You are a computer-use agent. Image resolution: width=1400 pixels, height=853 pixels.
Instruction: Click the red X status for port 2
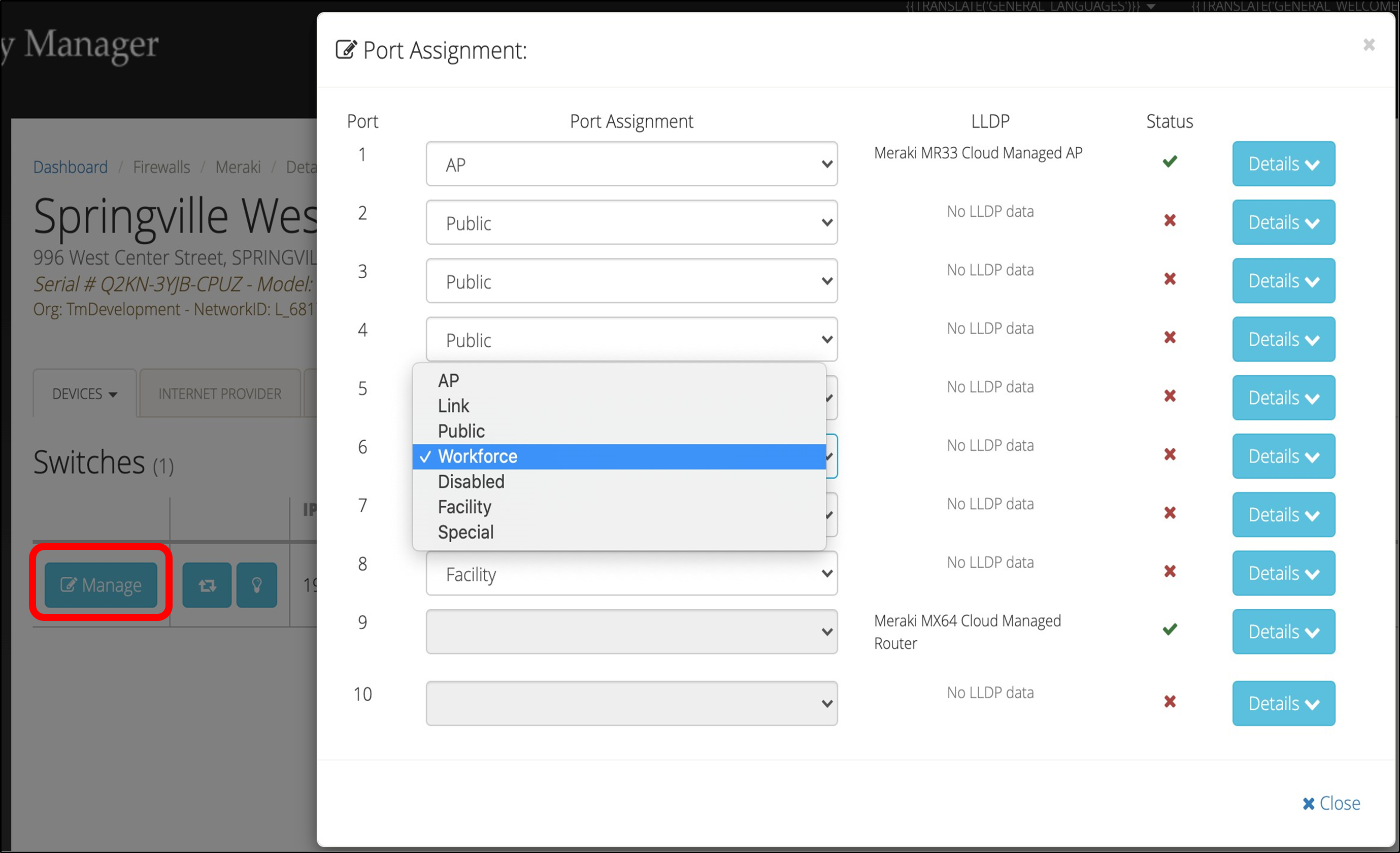pyautogui.click(x=1170, y=220)
